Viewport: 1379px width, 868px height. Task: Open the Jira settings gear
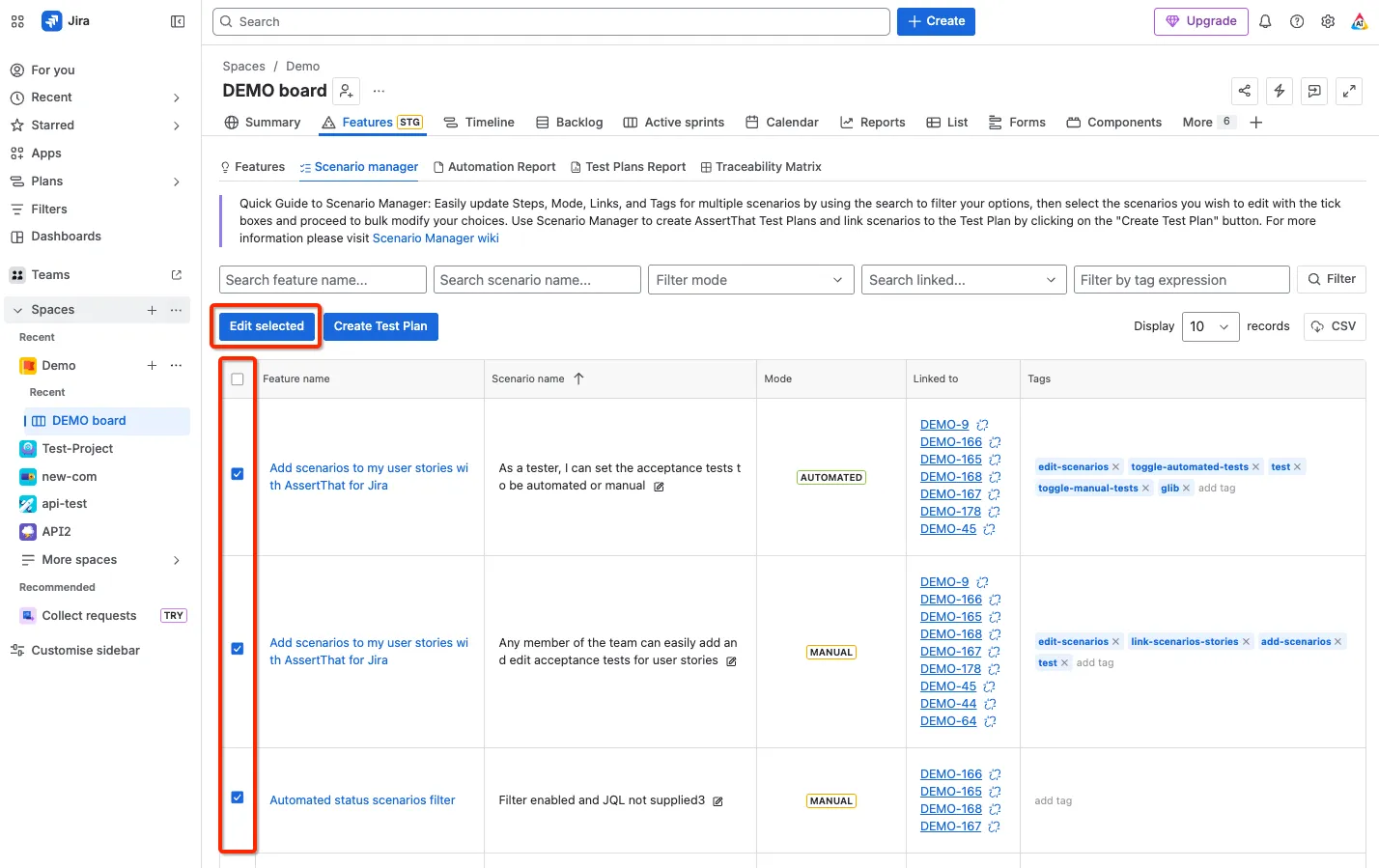click(x=1328, y=21)
